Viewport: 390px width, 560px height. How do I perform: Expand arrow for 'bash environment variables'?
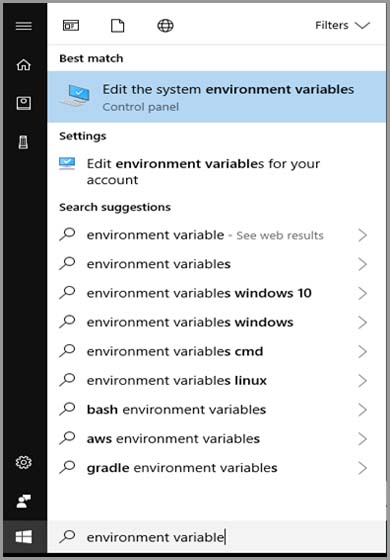point(362,410)
